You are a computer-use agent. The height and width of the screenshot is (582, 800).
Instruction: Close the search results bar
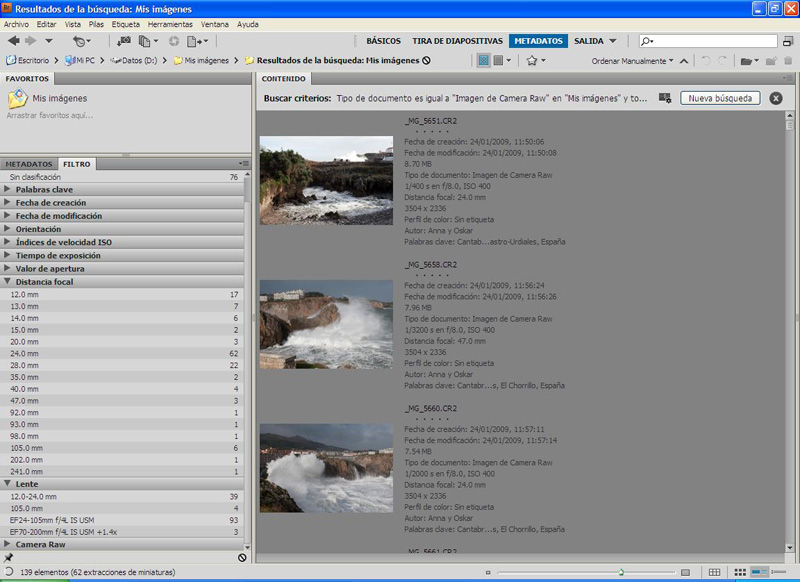click(x=776, y=98)
